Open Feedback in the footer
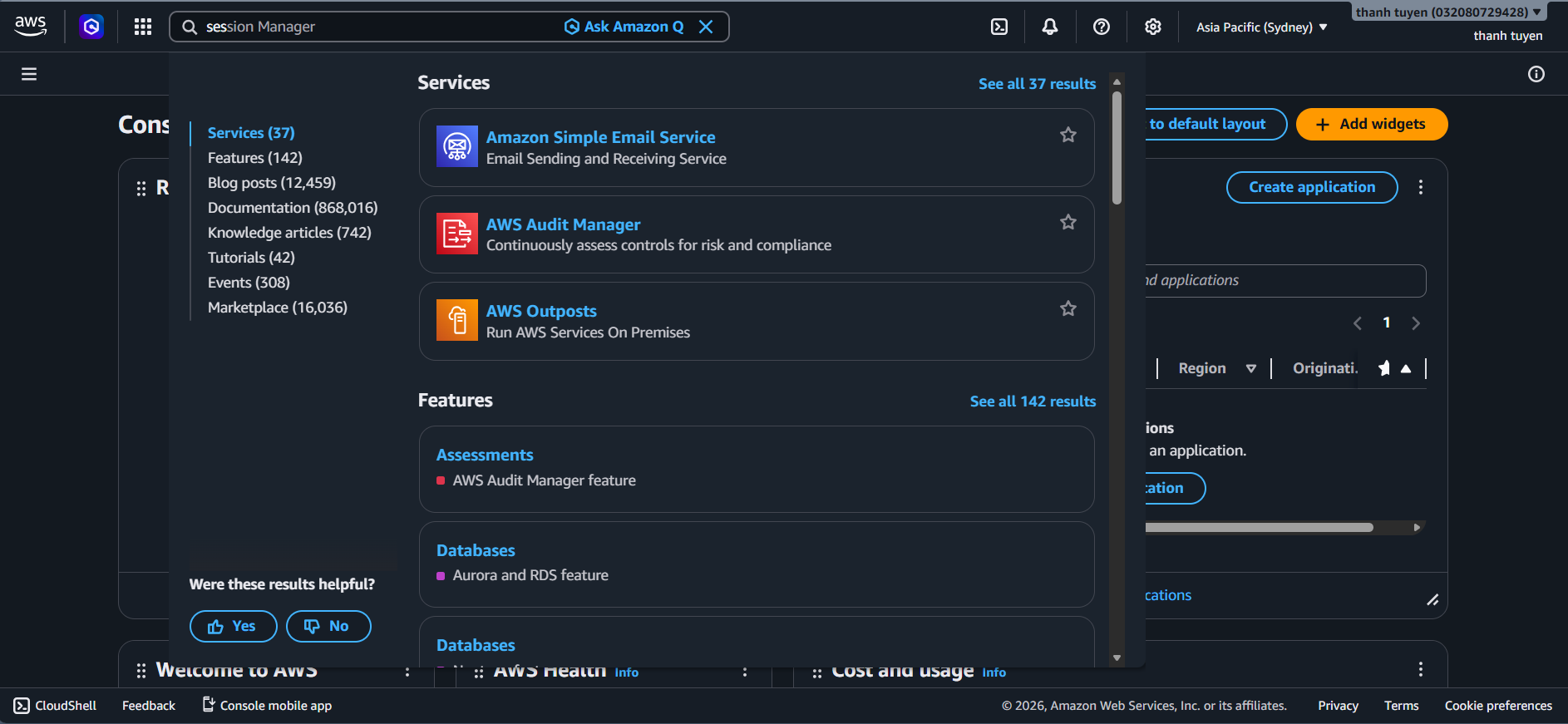The image size is (1568, 724). 149,706
